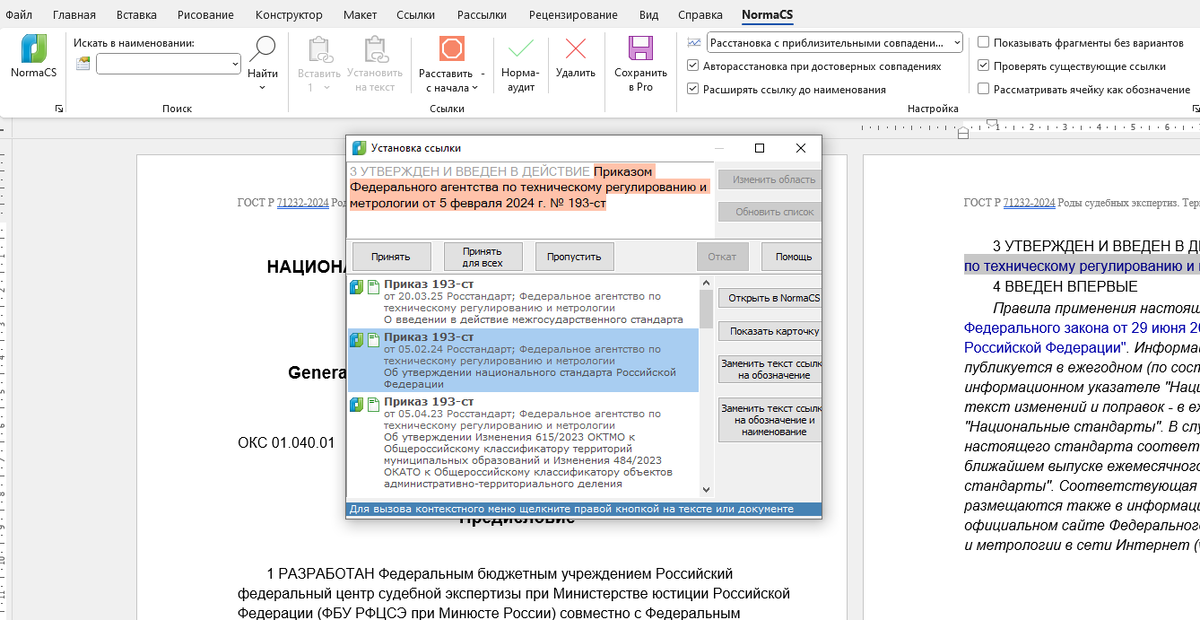Click Заменить текст ссылки на обозначение button

(x=769, y=369)
